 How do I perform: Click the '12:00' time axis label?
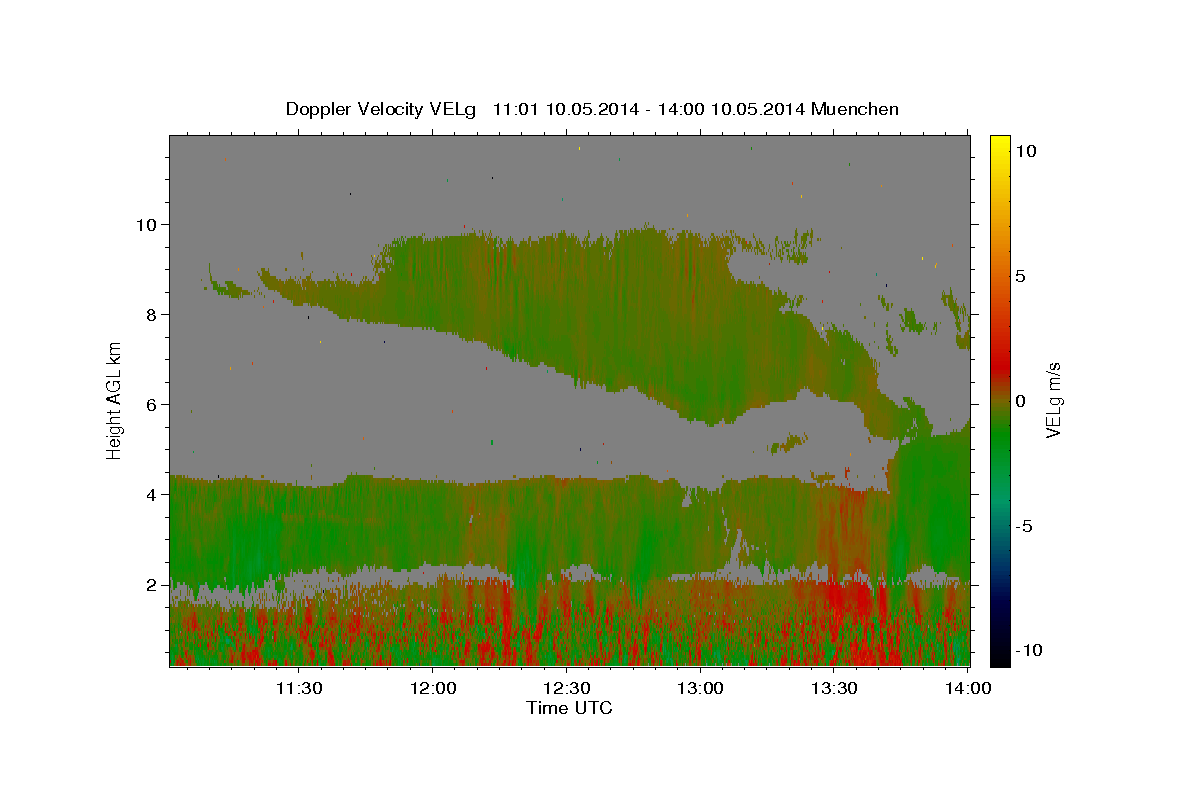pos(432,688)
